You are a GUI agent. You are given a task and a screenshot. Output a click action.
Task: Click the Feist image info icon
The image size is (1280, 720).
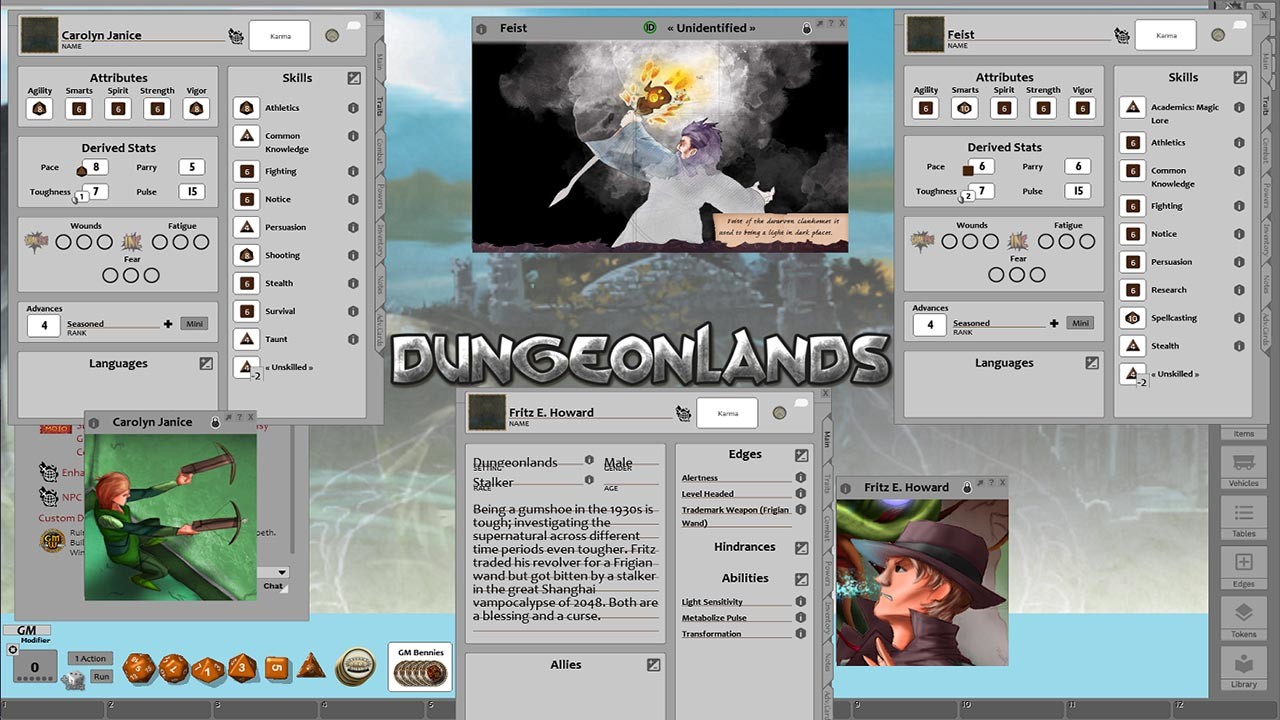482,29
